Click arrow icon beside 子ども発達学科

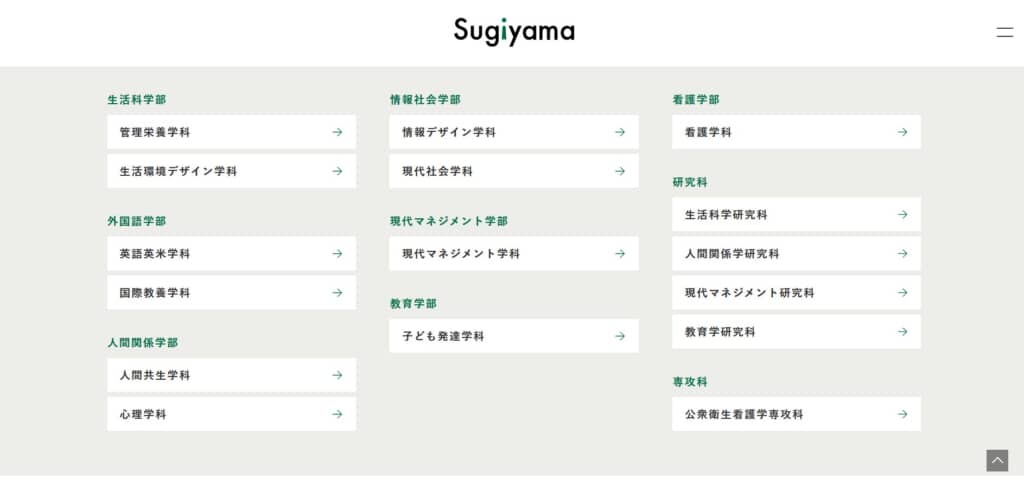[x=620, y=336]
